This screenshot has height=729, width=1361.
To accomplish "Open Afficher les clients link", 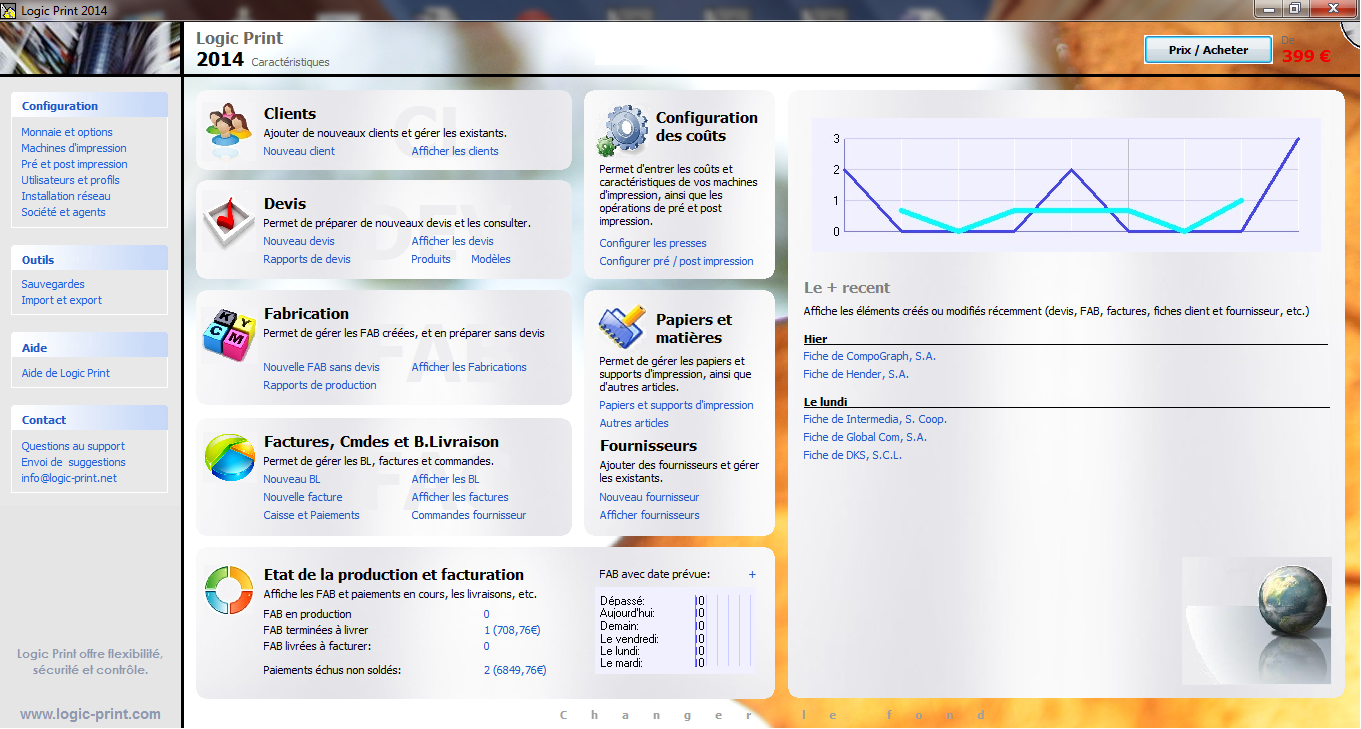I will coord(455,151).
